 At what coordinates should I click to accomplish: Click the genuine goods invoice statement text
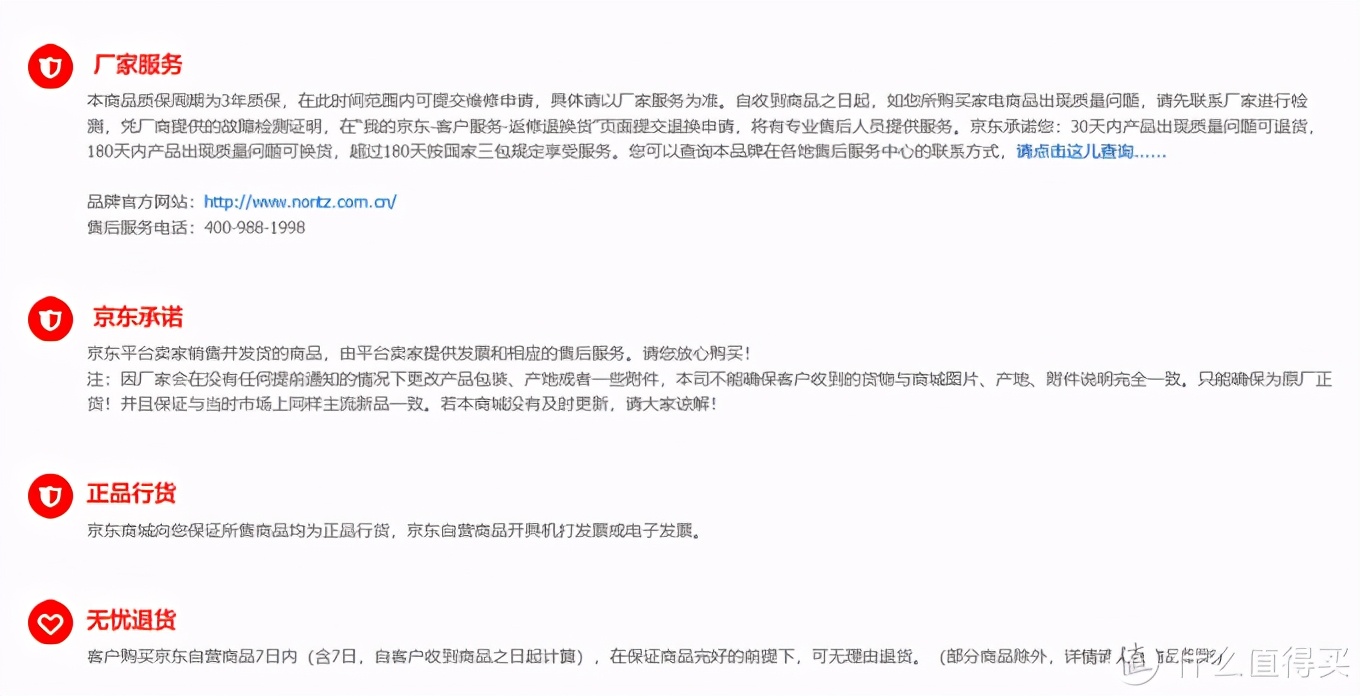point(394,531)
